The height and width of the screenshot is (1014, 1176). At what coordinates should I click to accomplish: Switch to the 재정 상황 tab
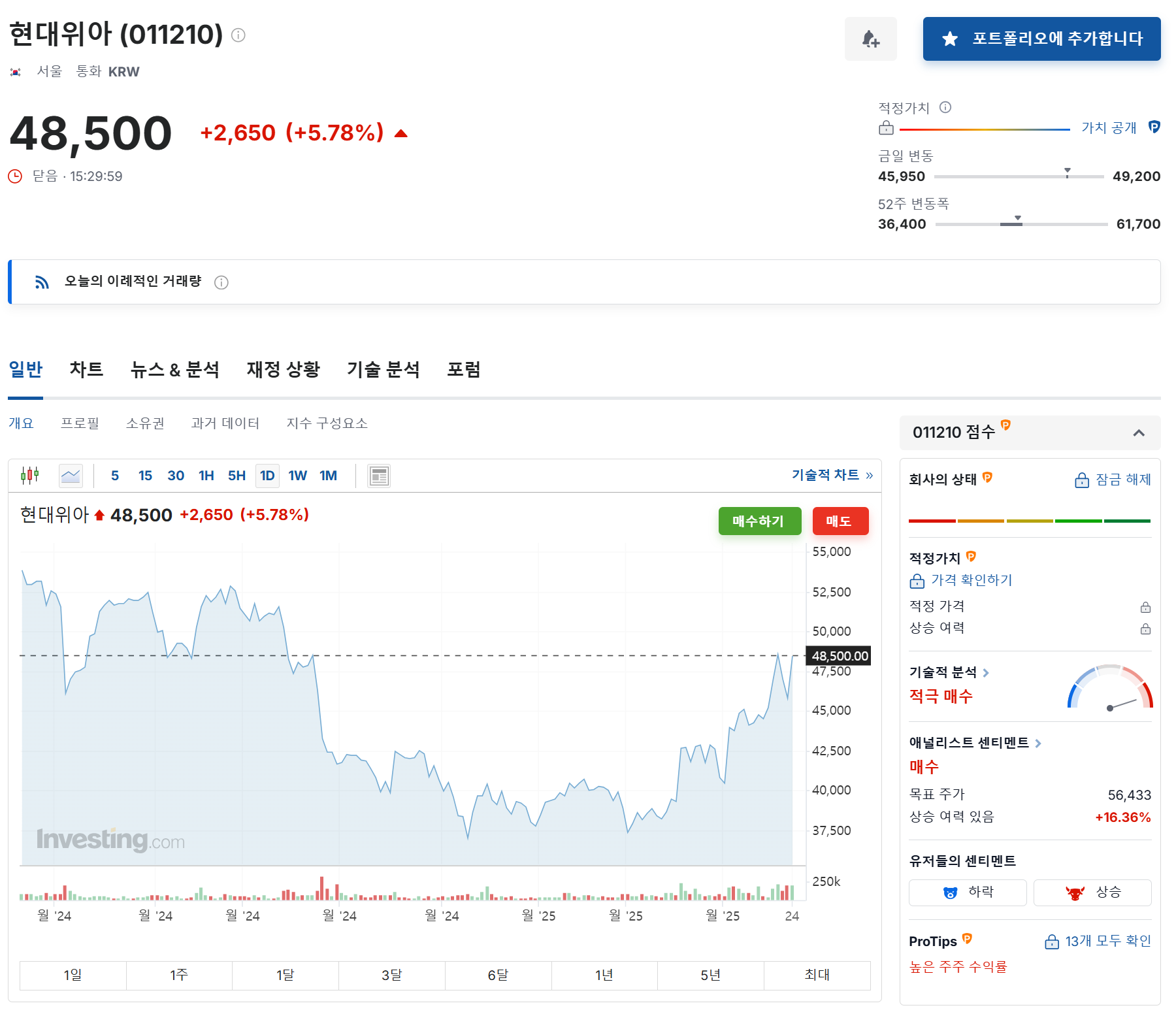pos(283,370)
